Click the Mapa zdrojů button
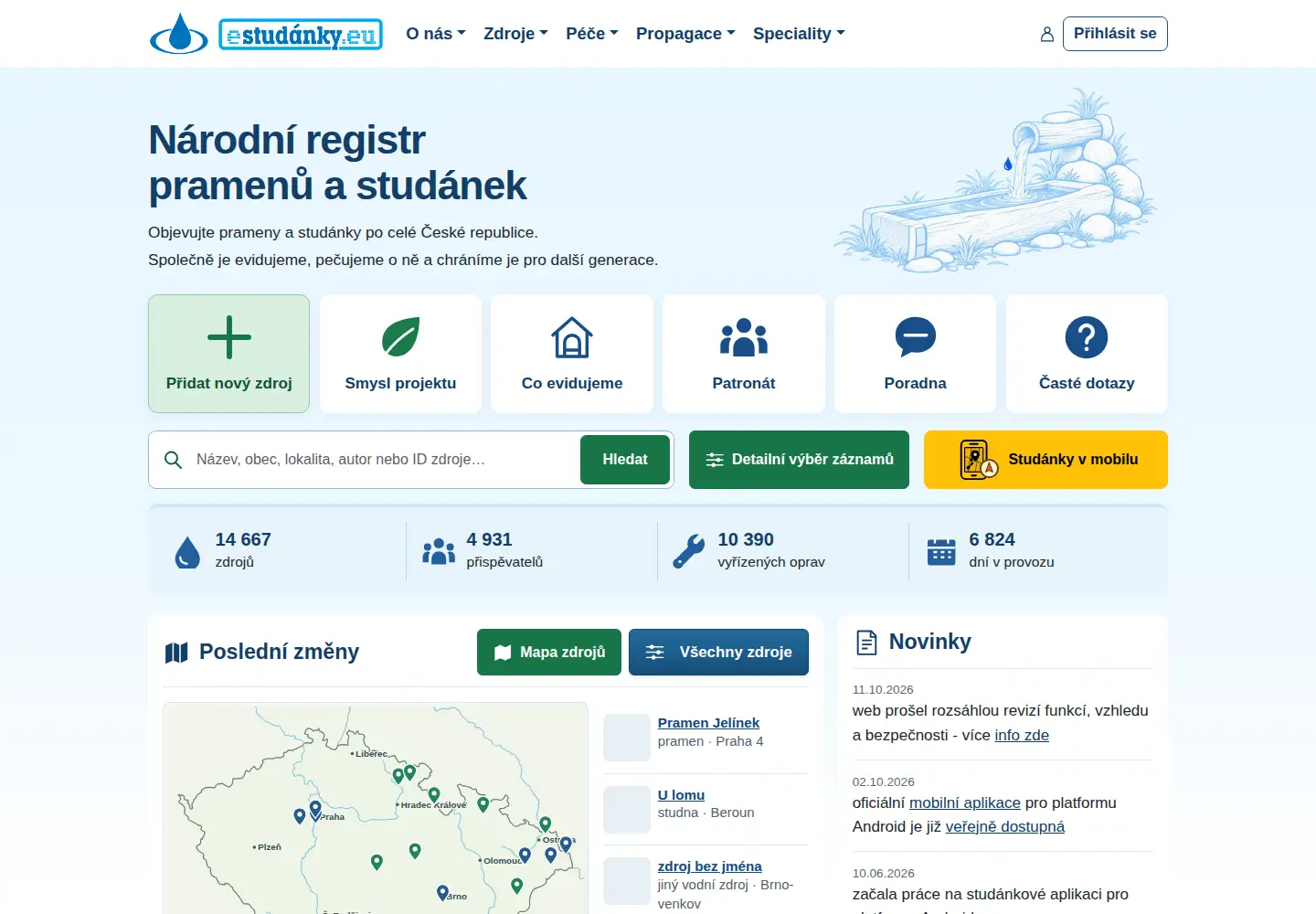The height and width of the screenshot is (914, 1316). coord(549,653)
